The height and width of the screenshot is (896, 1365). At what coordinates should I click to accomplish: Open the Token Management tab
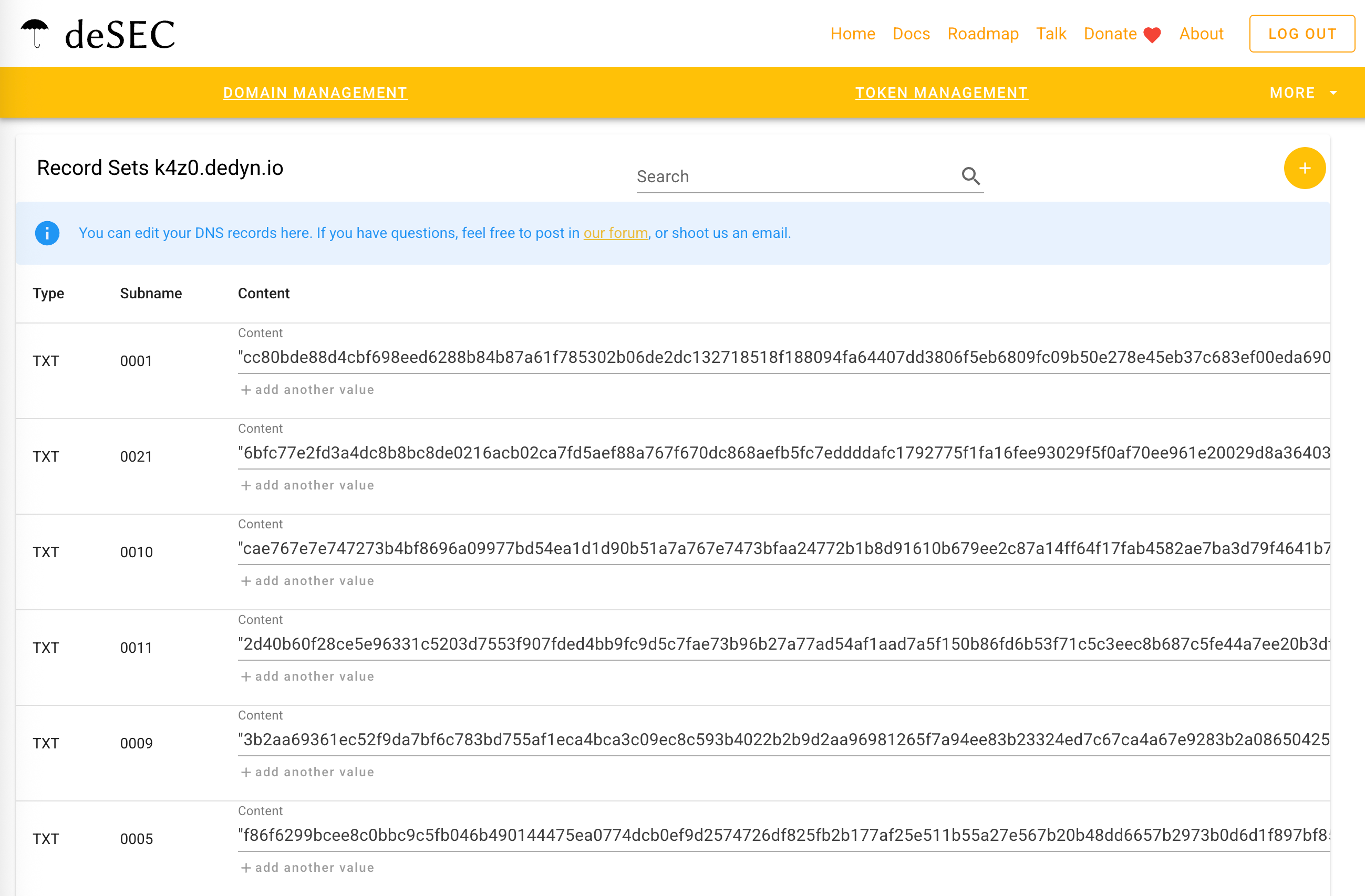pyautogui.click(x=942, y=93)
